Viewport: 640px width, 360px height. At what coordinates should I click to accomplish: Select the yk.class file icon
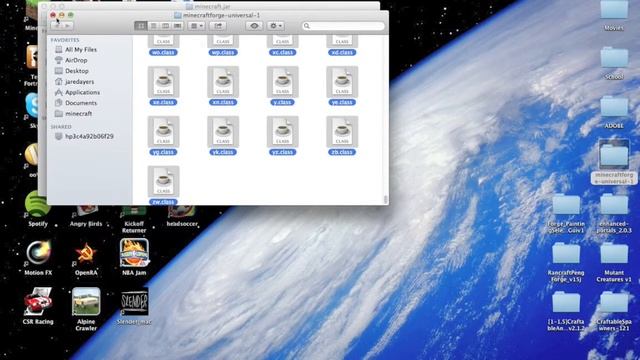pyautogui.click(x=223, y=131)
